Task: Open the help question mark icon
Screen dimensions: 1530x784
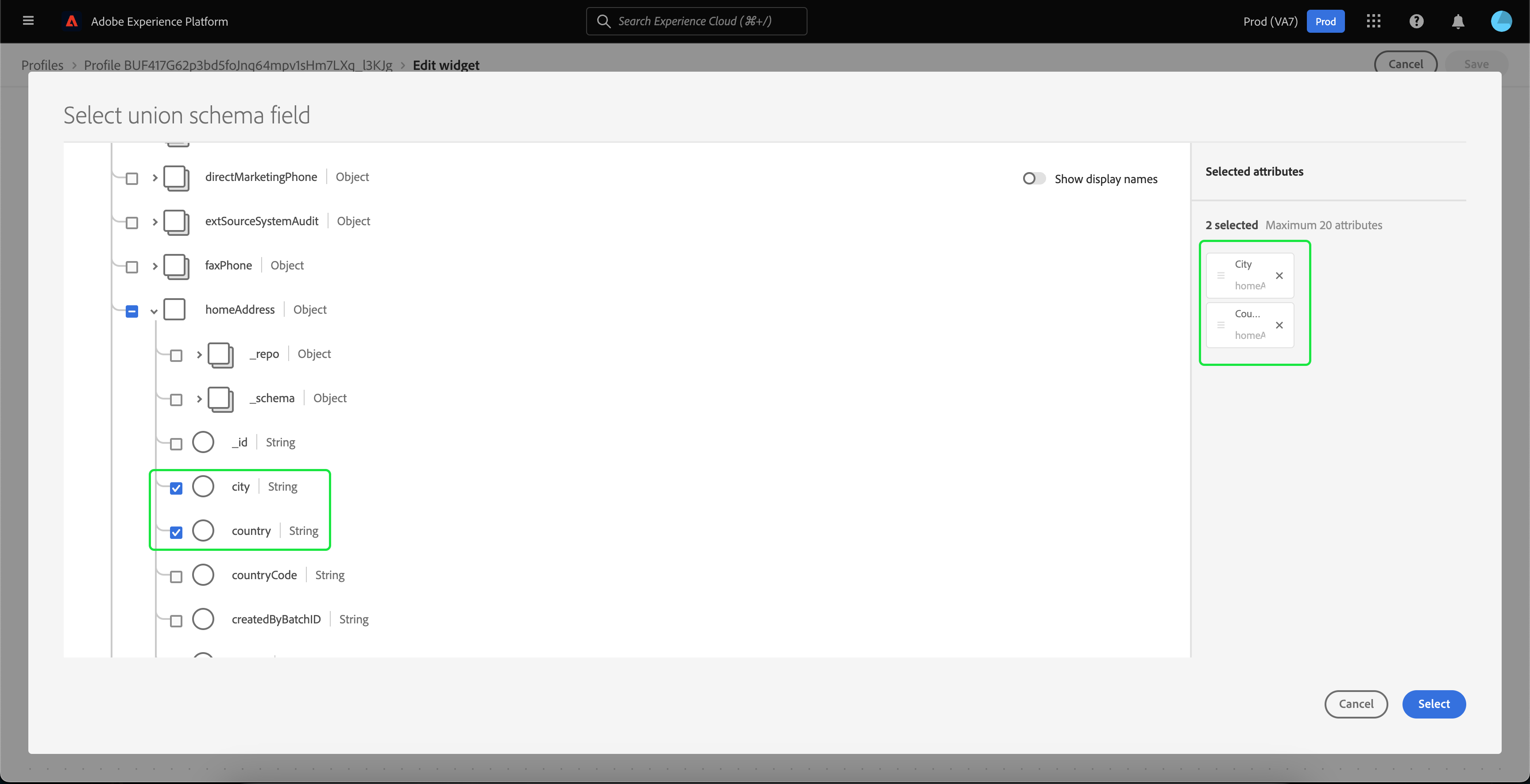Action: tap(1416, 21)
